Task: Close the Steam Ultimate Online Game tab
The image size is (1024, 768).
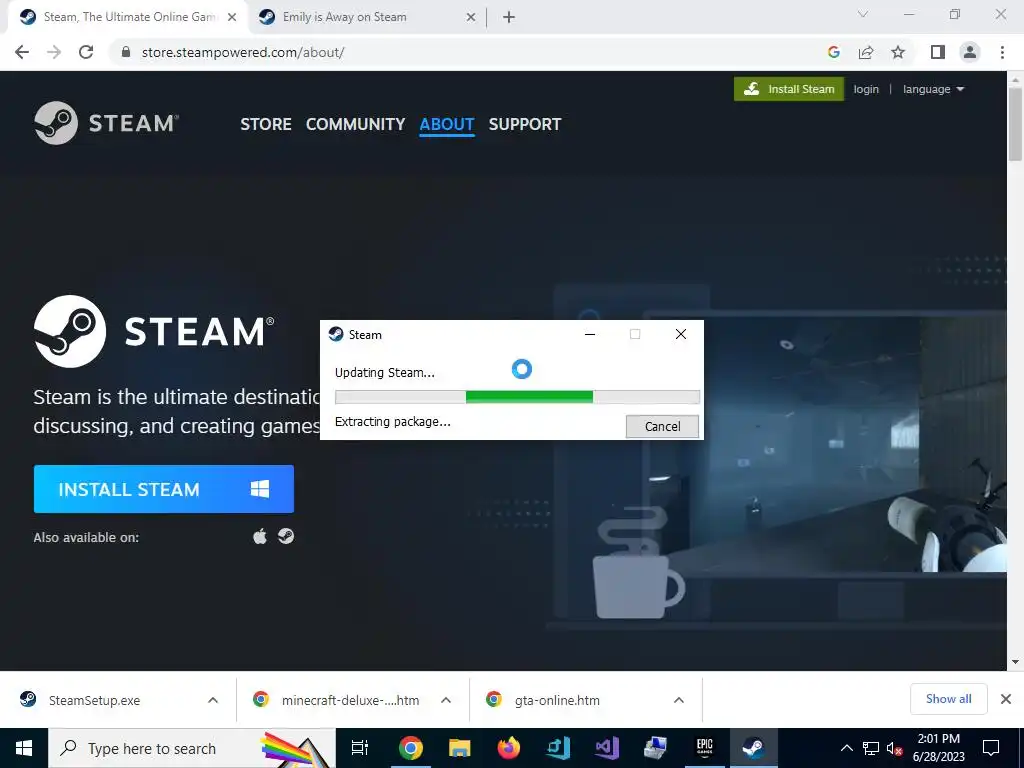Action: [x=232, y=18]
